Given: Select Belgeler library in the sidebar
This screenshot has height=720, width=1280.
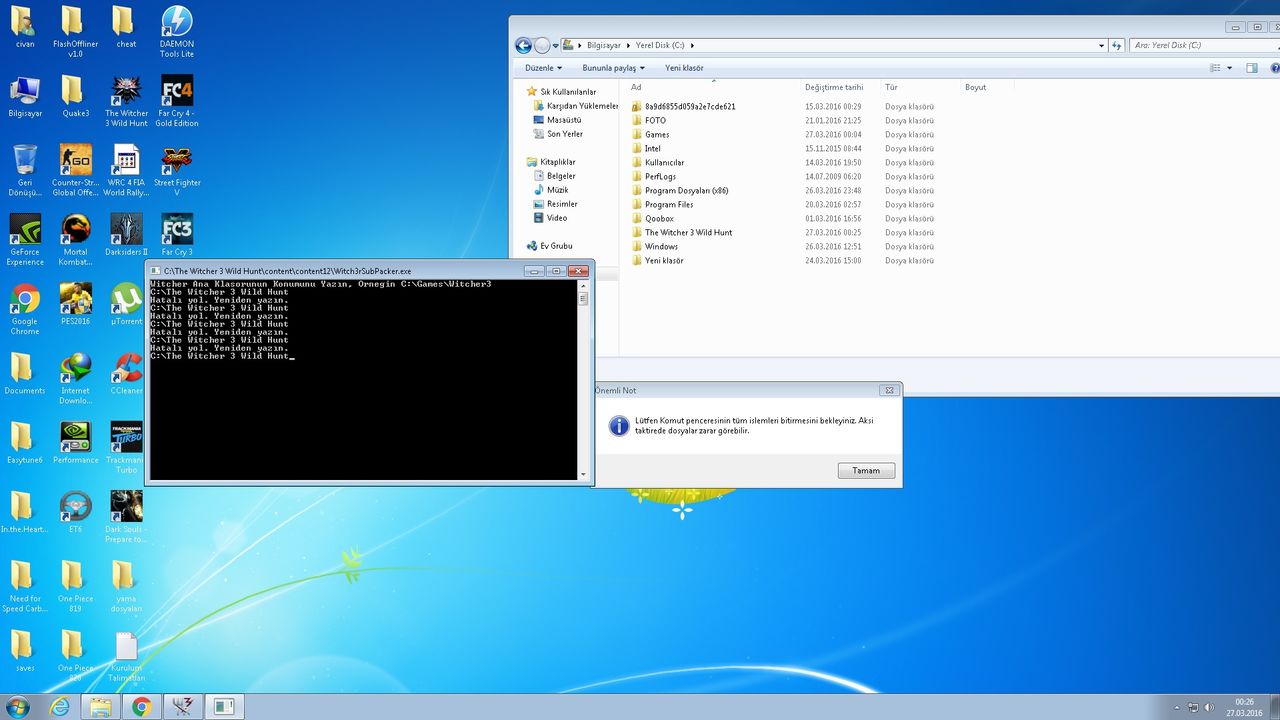Looking at the screenshot, I should pyautogui.click(x=560, y=175).
